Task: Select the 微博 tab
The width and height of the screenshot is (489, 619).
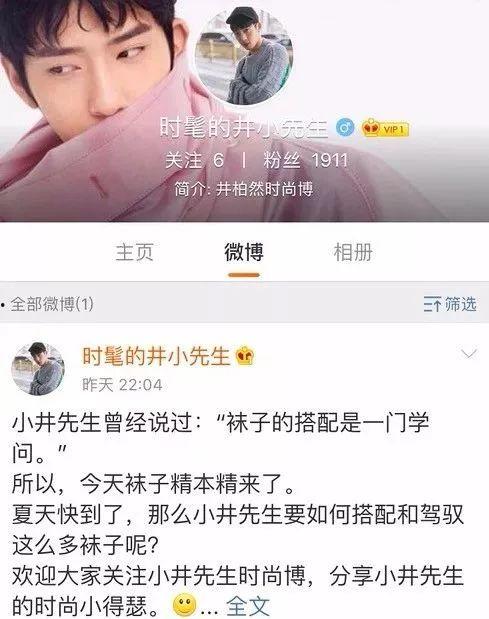Action: [244, 252]
